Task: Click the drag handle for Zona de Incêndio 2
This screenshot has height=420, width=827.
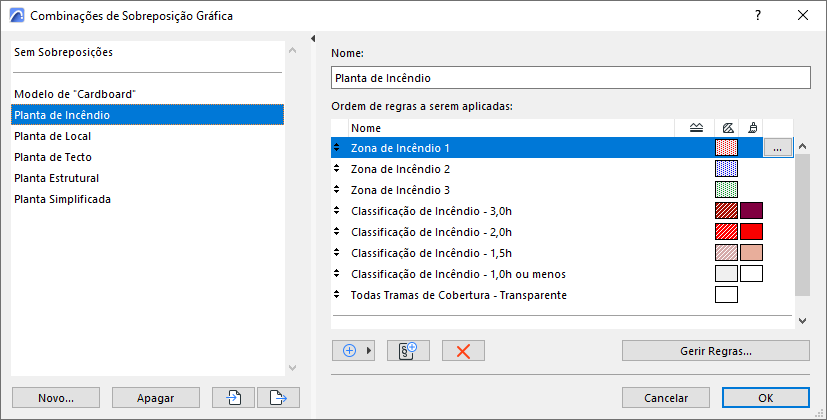Action: (337, 169)
